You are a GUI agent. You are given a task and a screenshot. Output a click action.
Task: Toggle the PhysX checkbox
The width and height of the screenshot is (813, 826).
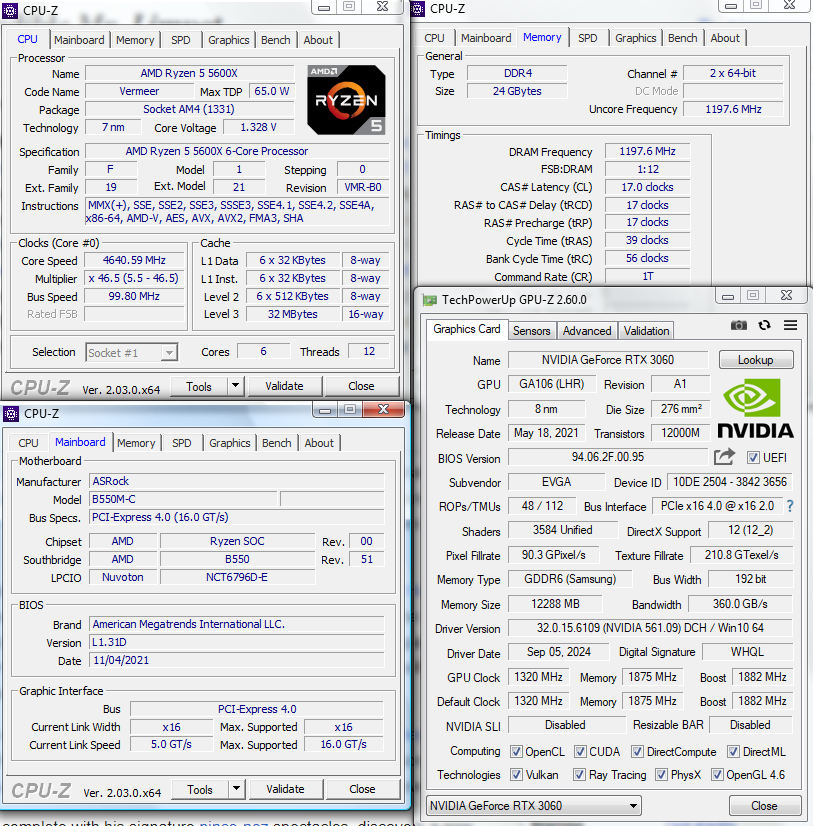(x=661, y=774)
